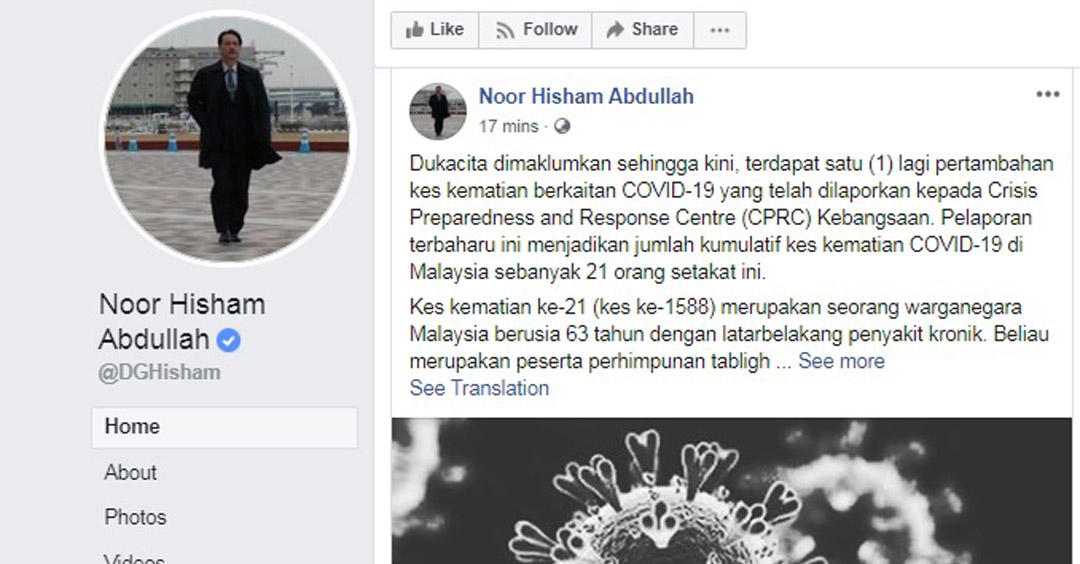Click the Share arrow icon
The image size is (1080, 564).
click(x=614, y=30)
